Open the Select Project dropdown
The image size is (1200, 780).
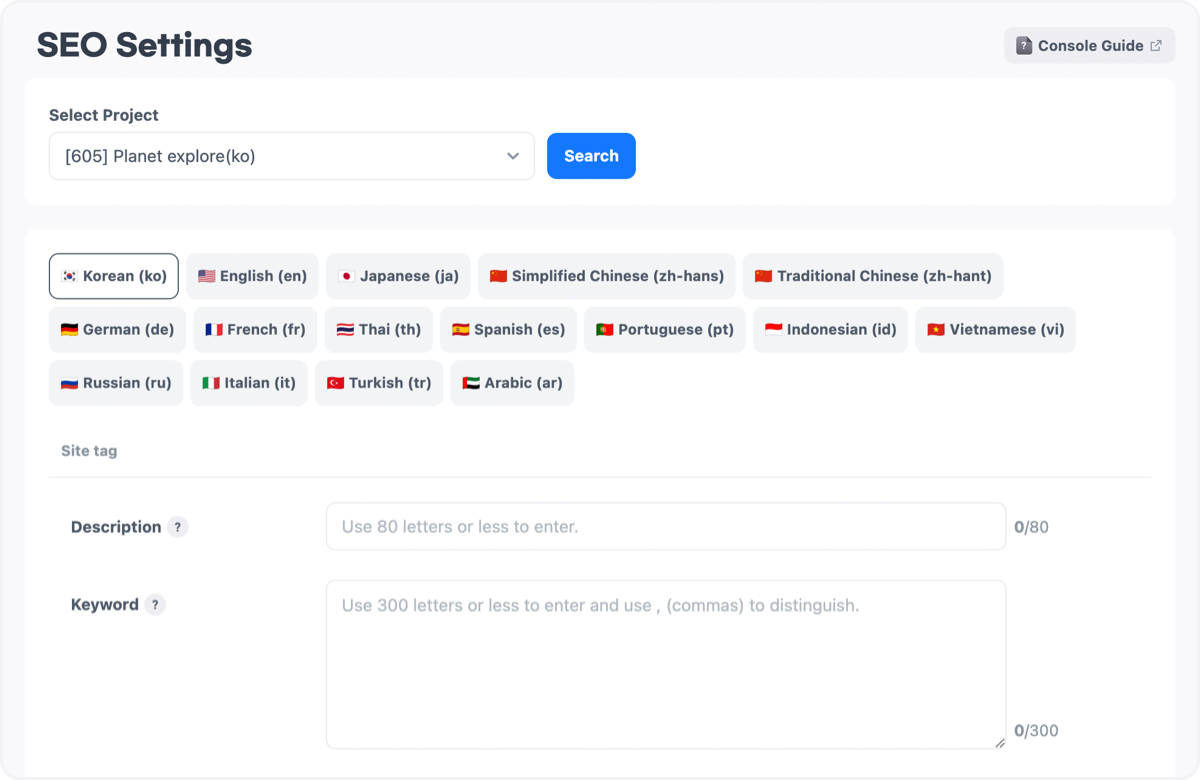pos(291,156)
